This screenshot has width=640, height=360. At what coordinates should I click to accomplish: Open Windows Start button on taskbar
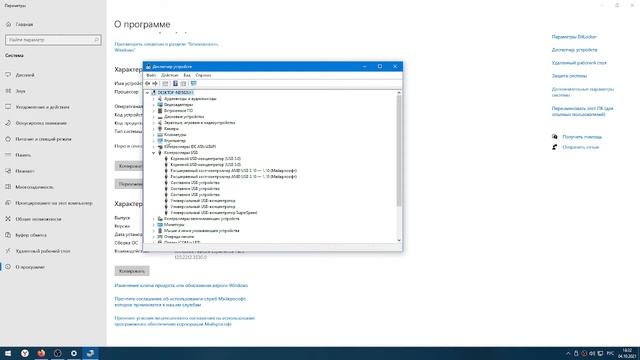(x=8, y=353)
